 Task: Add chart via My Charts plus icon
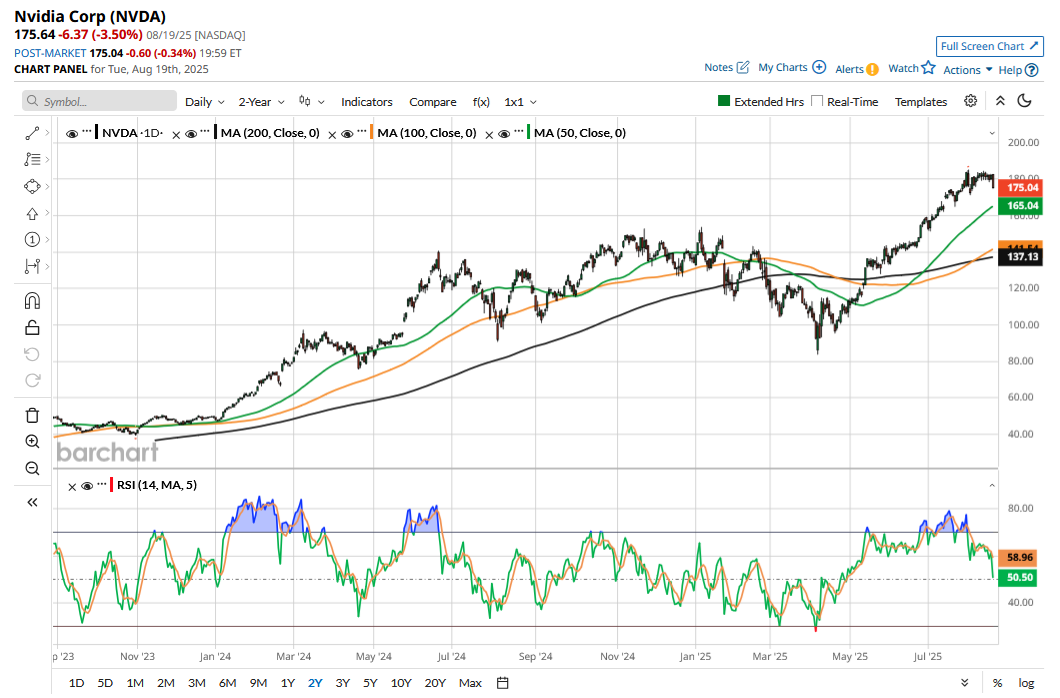[x=819, y=67]
